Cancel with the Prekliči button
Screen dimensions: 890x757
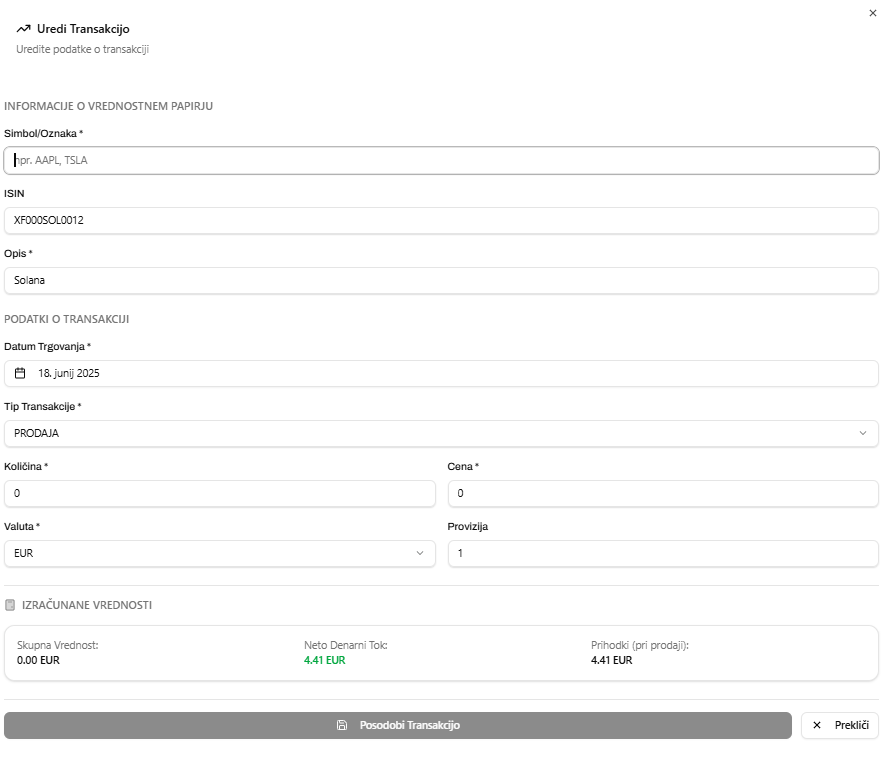pos(840,725)
